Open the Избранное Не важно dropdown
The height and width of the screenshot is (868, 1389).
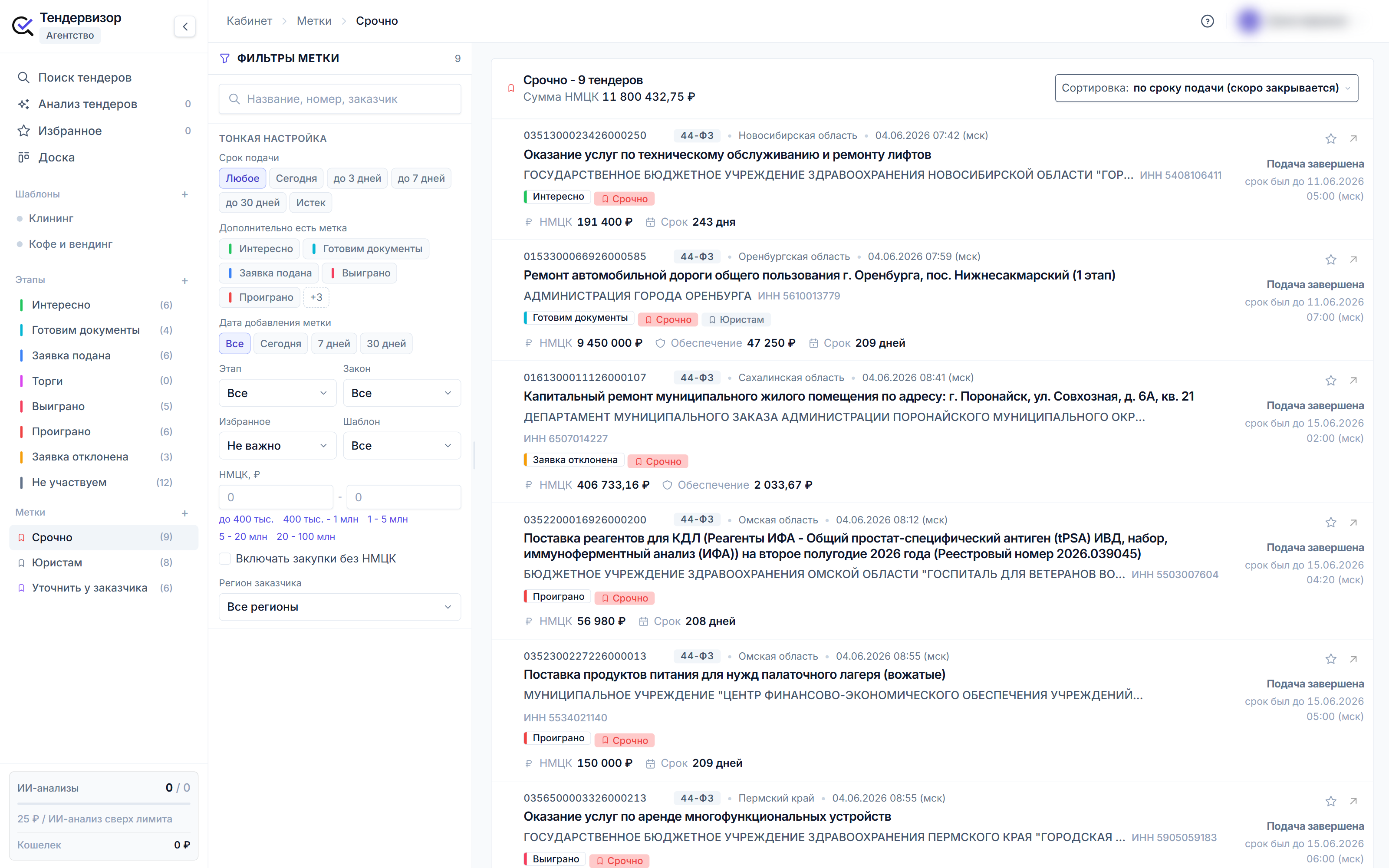tap(277, 446)
